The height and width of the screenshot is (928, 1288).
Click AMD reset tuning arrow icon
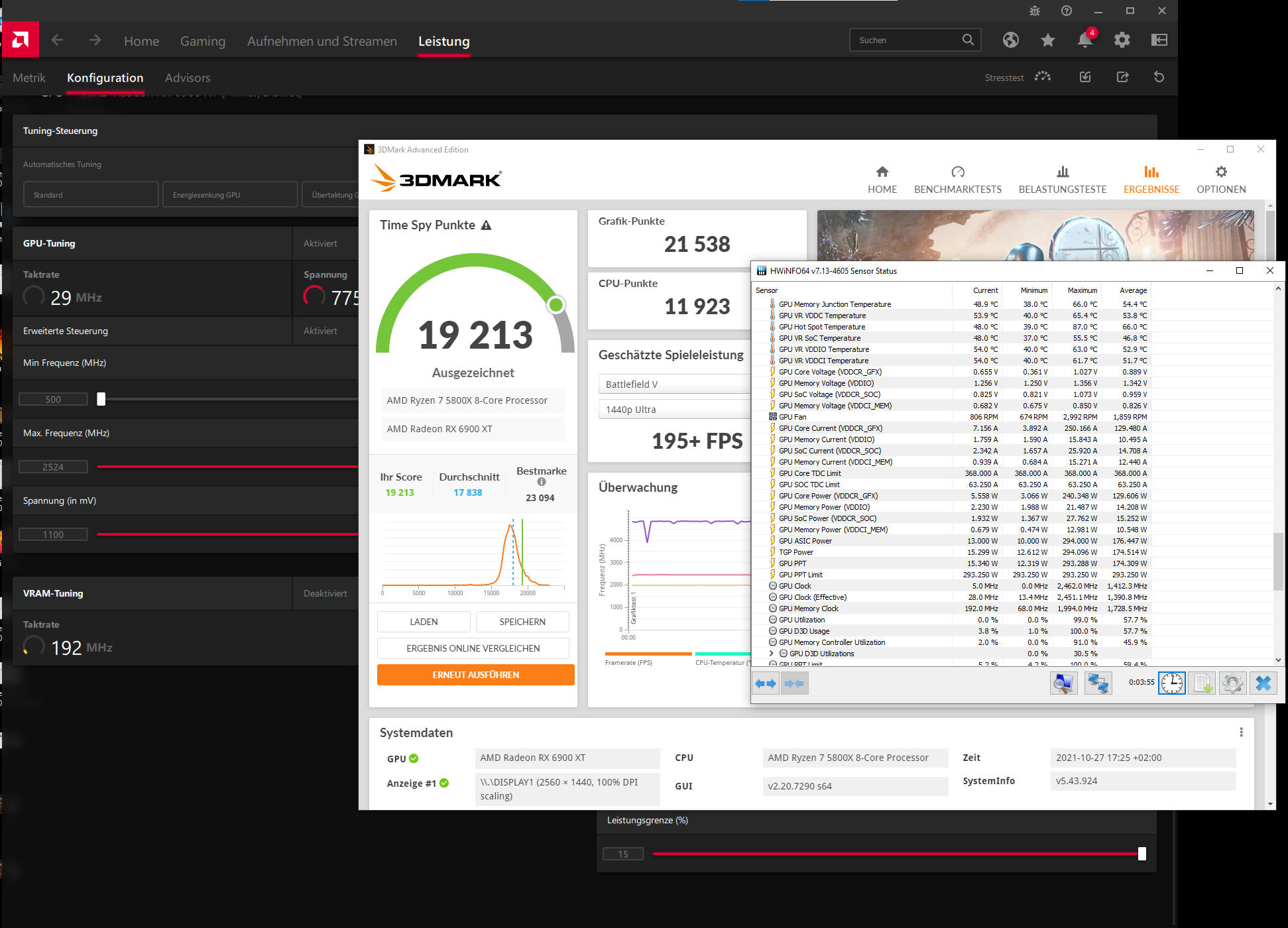point(1159,77)
